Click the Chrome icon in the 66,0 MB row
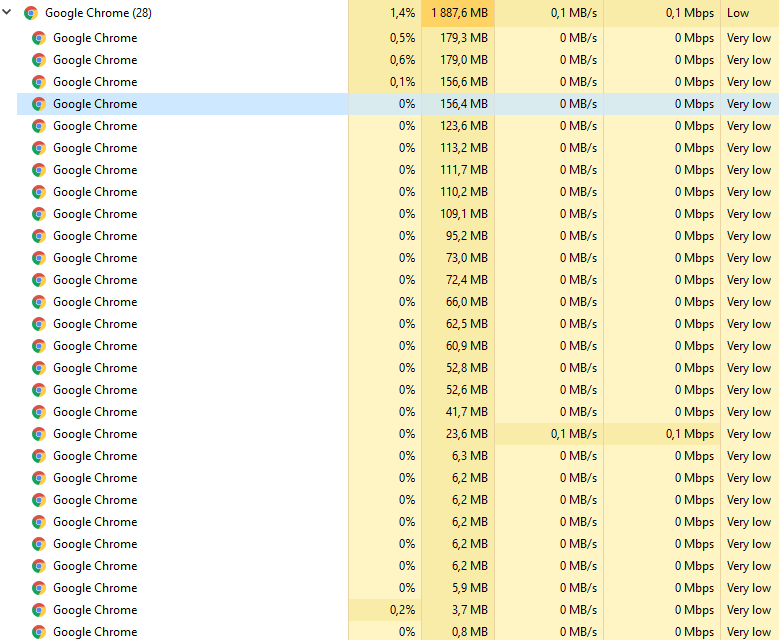Viewport: 779px width, 640px height. (39, 302)
